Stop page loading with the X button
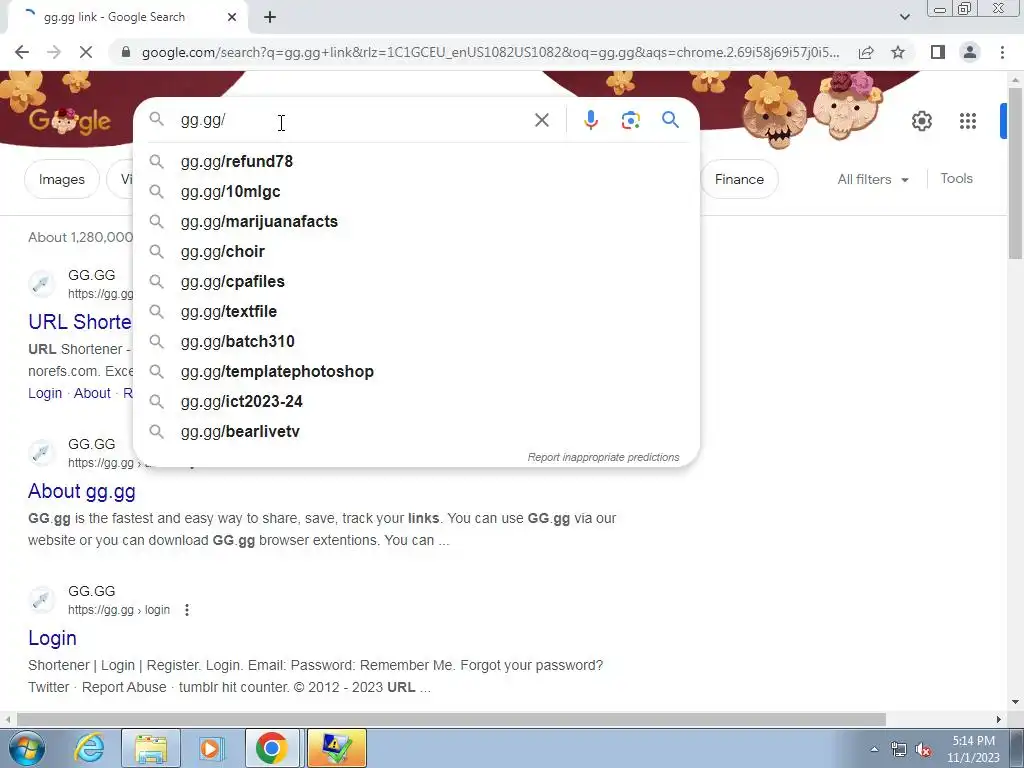This screenshot has width=1024, height=768. click(86, 52)
